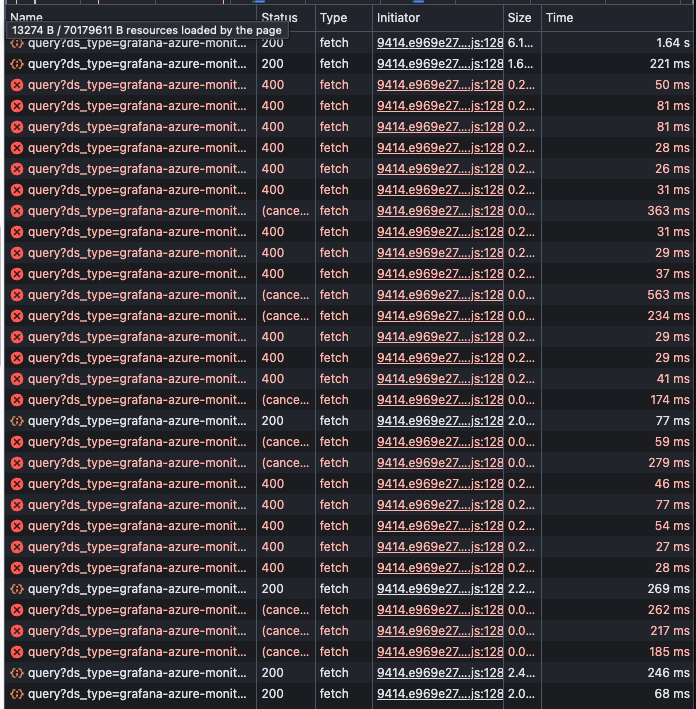The width and height of the screenshot is (696, 709).
Task: Click the (cance... status cell in the 279 ms row
Action: click(285, 463)
